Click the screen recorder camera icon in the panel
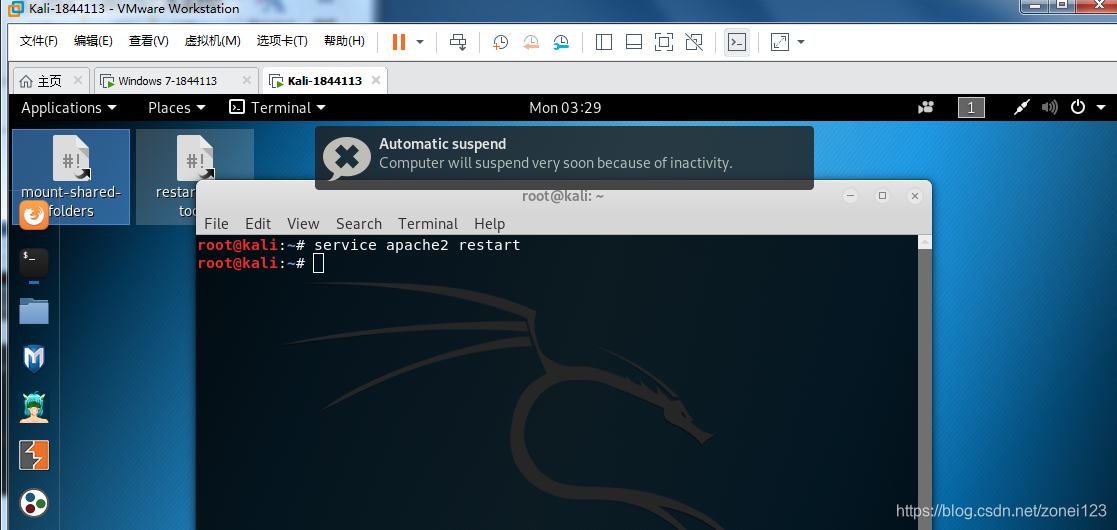 926,108
